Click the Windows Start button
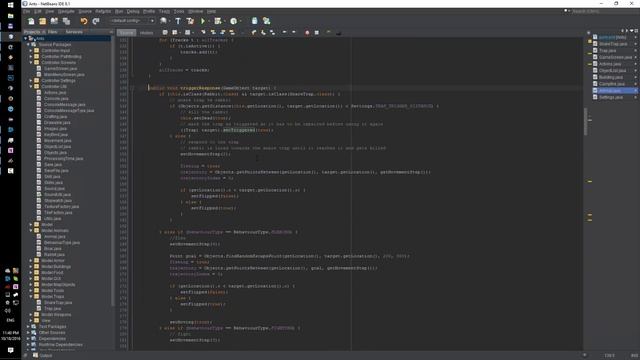 [x=11, y=5]
